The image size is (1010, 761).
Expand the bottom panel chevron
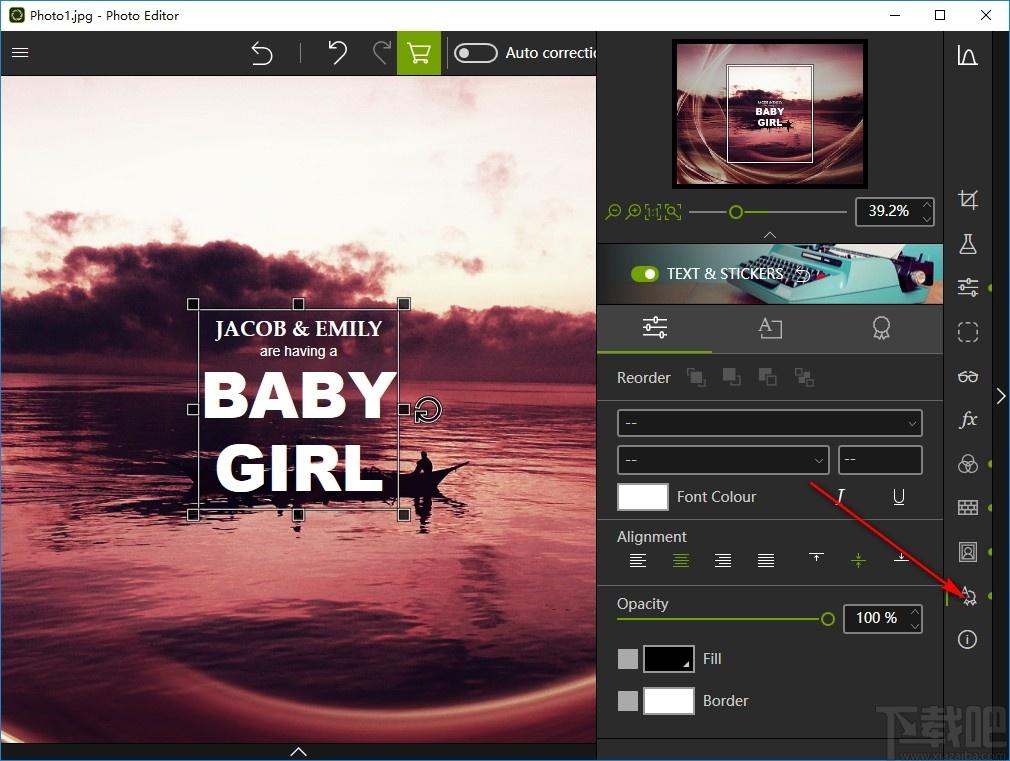click(x=298, y=751)
